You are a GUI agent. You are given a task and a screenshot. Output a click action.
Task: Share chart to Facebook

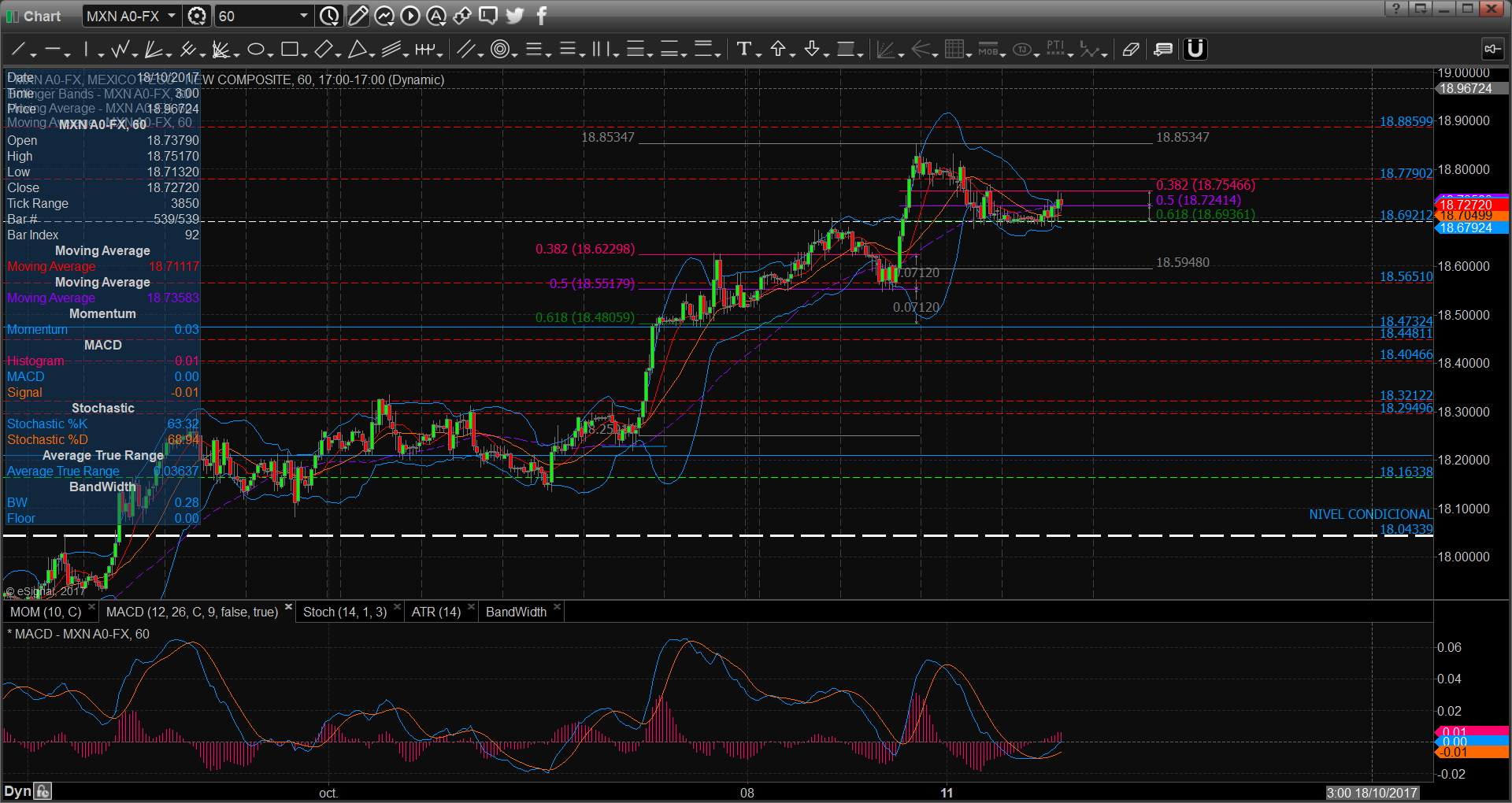pos(542,16)
